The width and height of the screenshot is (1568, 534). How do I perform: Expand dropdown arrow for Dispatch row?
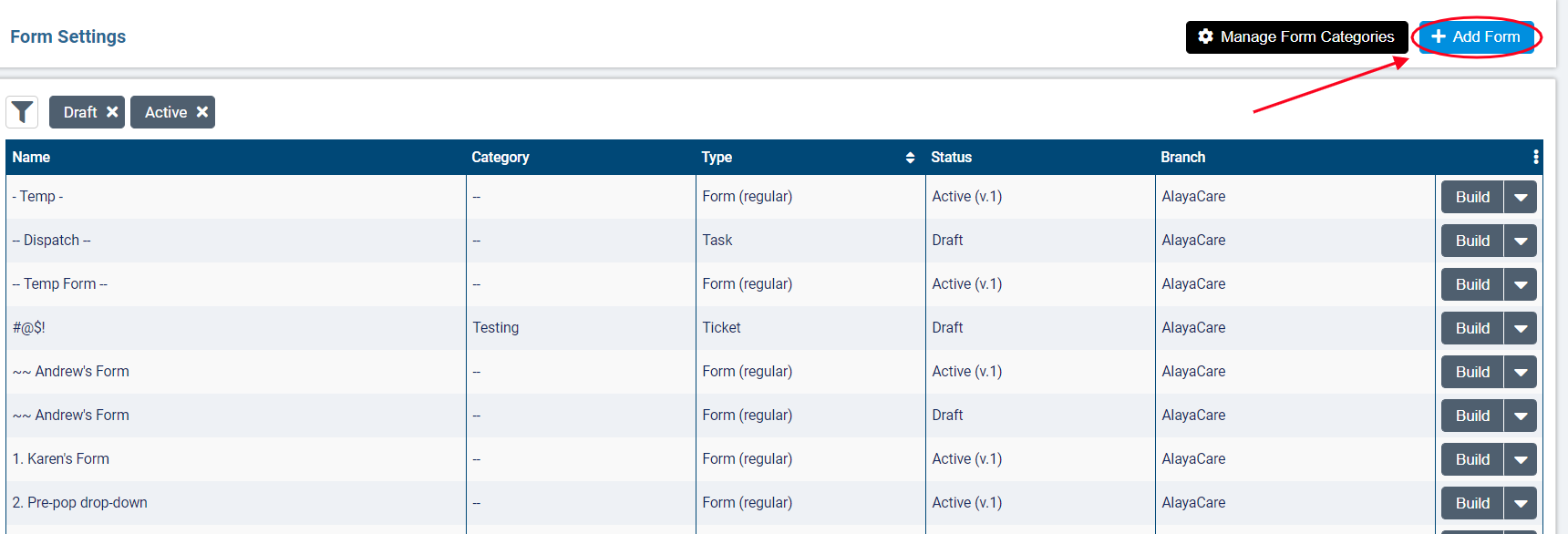point(1520,241)
